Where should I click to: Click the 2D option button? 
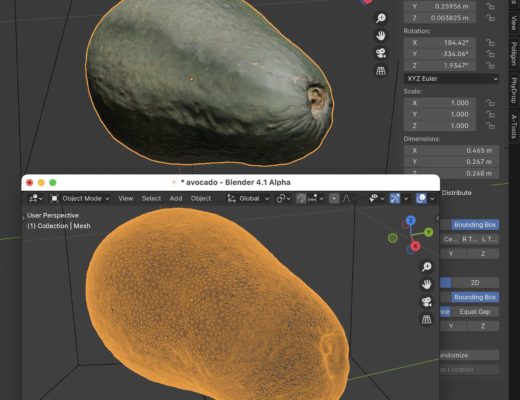475,283
